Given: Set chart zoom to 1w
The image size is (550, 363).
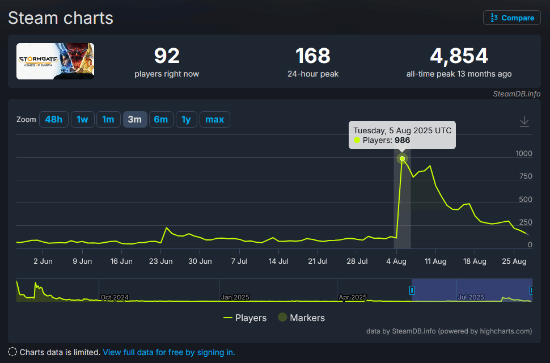Looking at the screenshot, I should [x=82, y=120].
